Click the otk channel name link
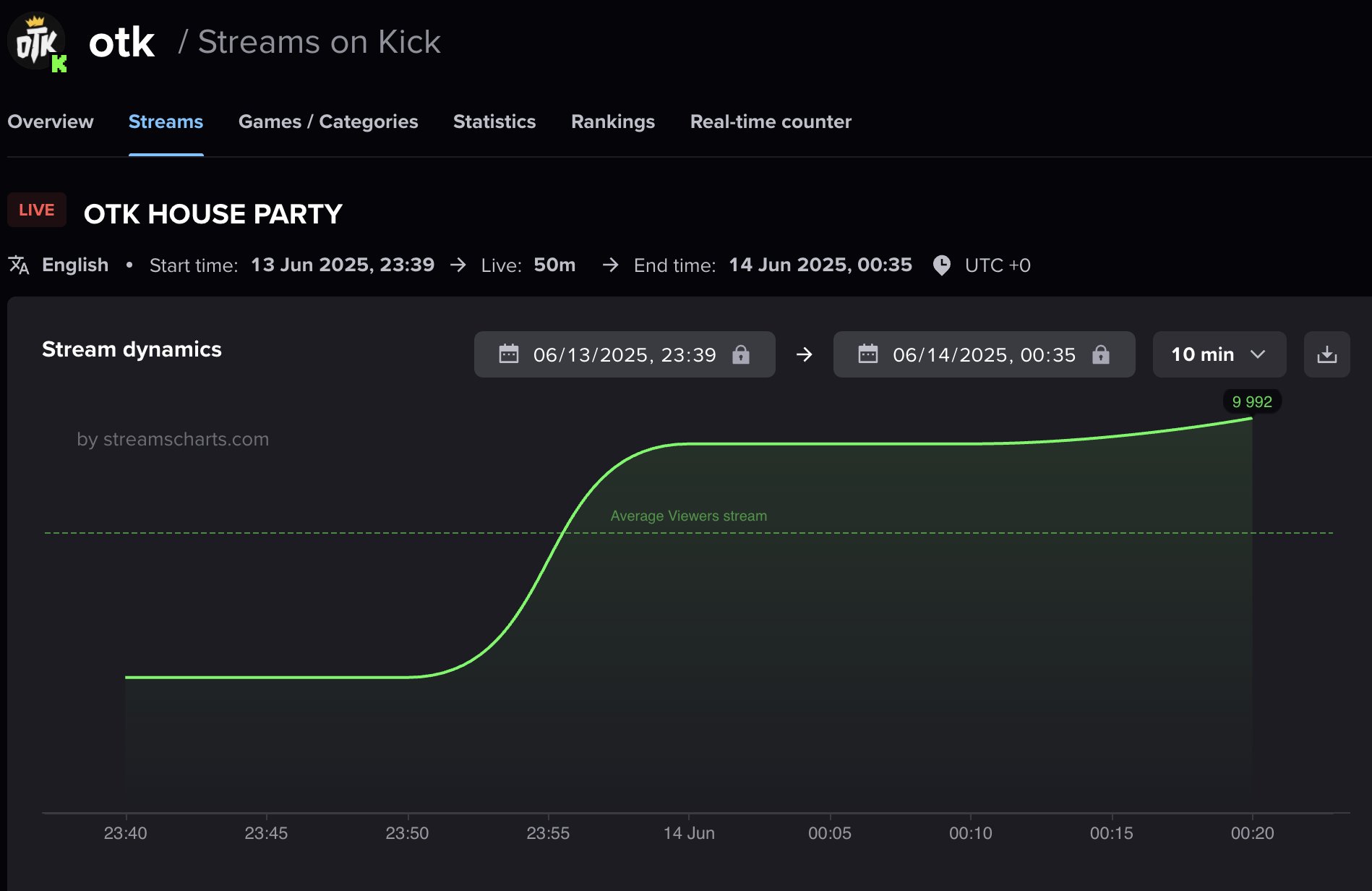Viewport: 1372px width, 891px height. click(x=121, y=43)
